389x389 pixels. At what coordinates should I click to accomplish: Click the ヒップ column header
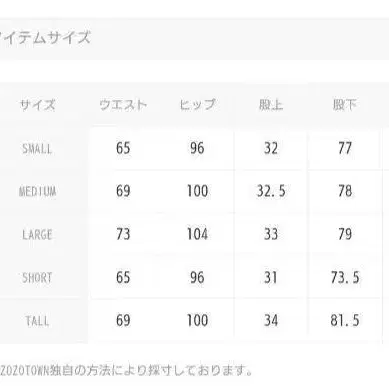[x=197, y=105]
